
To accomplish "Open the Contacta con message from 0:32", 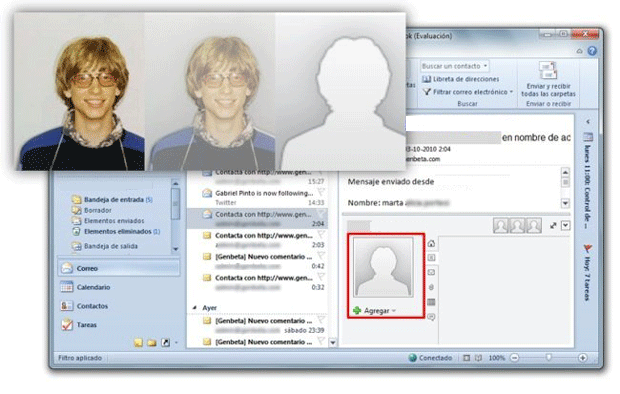I will 257,282.
